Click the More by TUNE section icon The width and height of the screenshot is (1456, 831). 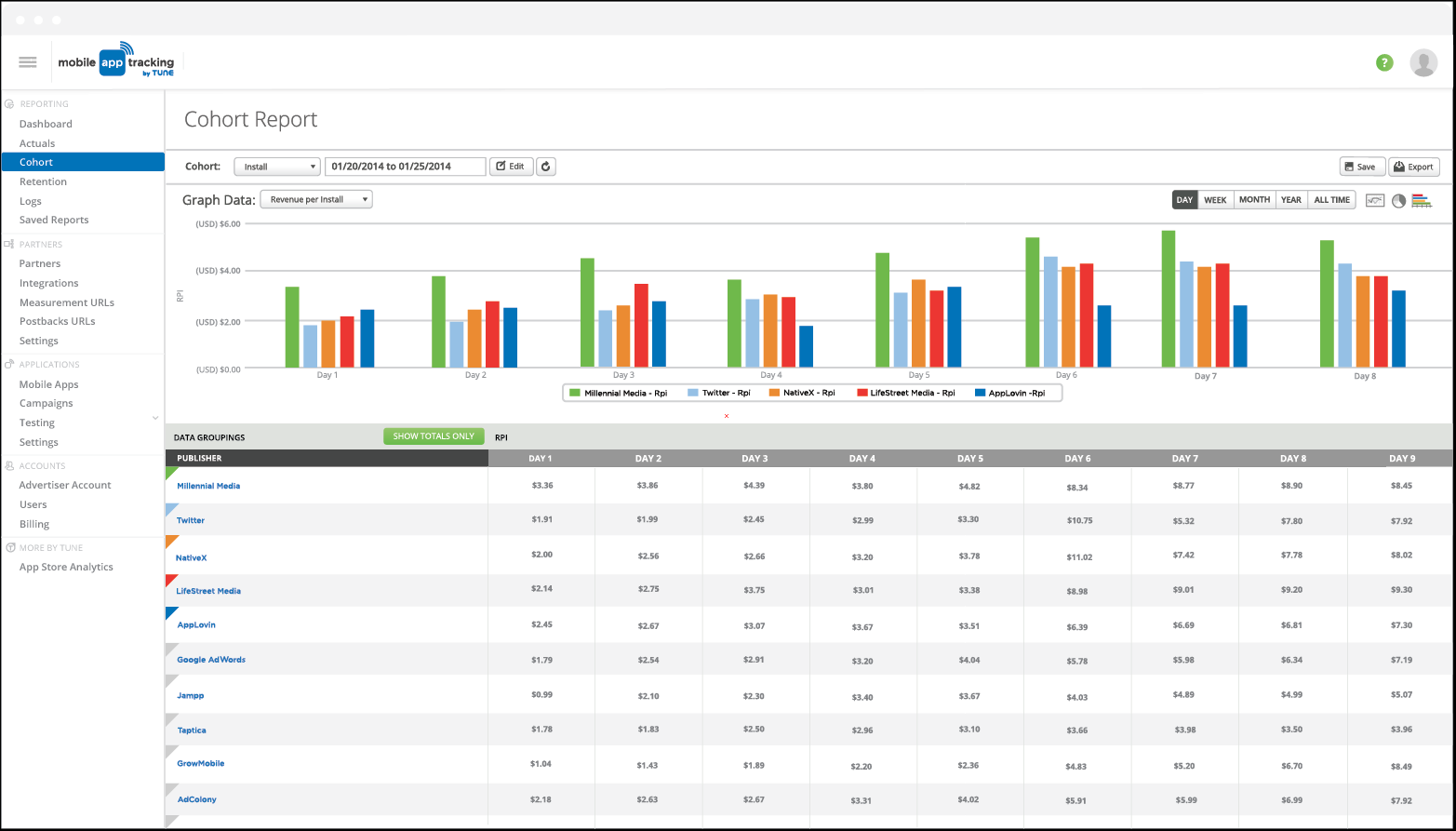coord(10,547)
